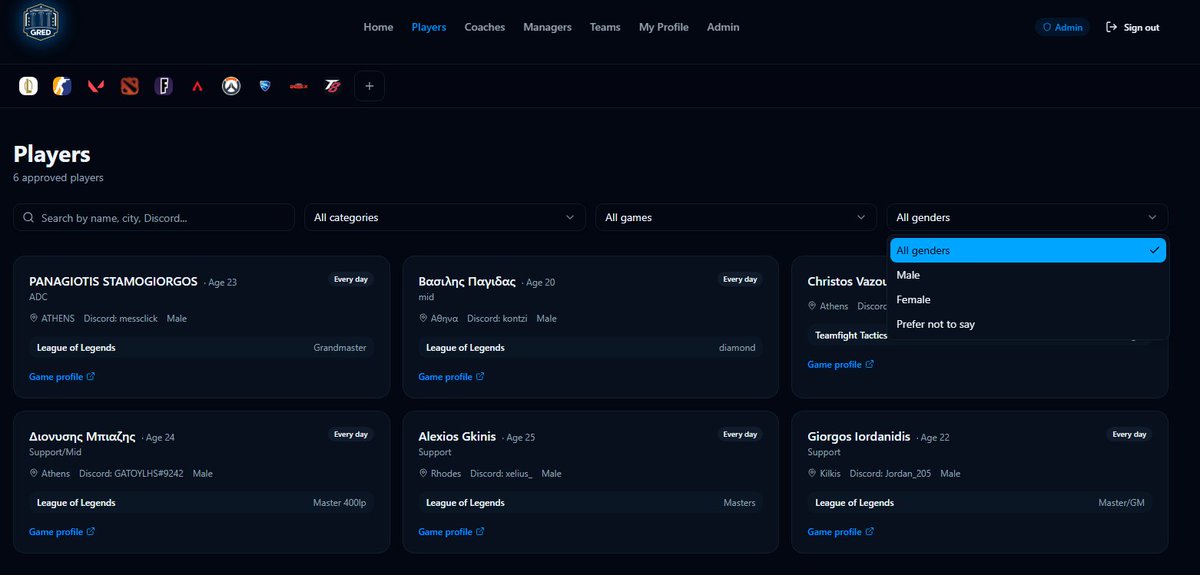Image resolution: width=1200 pixels, height=575 pixels.
Task: Click player name Alexios Gkinis
Action: click(457, 437)
